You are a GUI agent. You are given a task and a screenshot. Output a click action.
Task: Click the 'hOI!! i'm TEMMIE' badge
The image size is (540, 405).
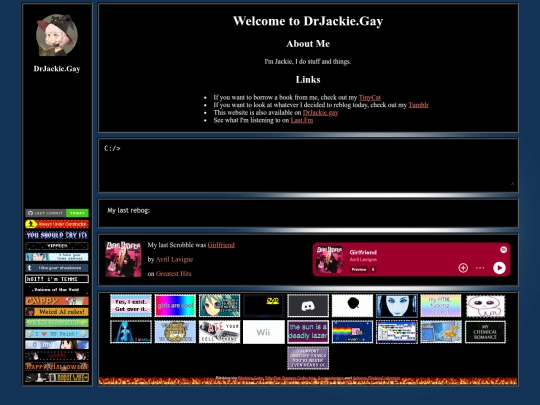point(57,279)
